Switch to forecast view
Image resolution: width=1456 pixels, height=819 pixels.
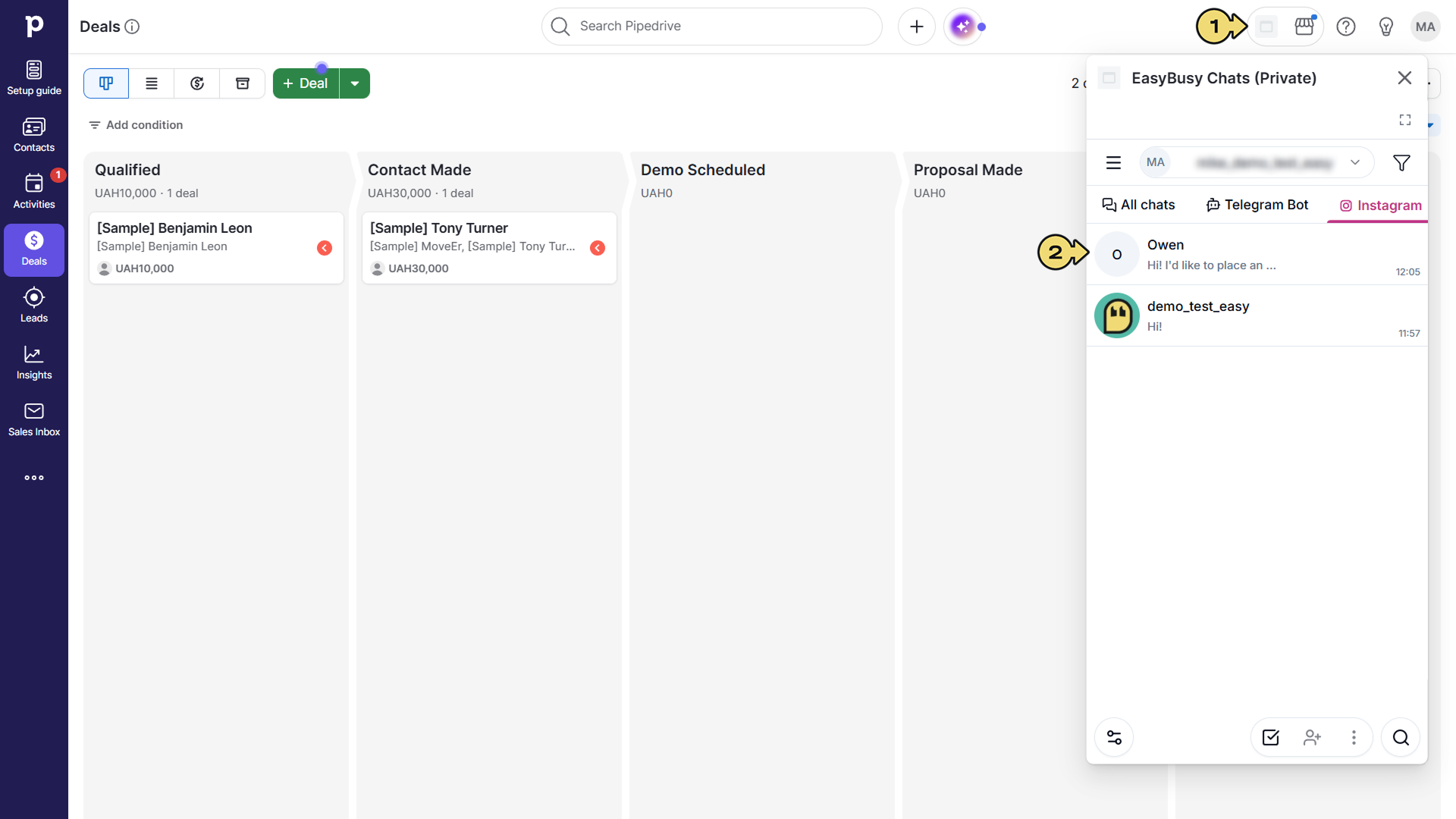coord(197,83)
